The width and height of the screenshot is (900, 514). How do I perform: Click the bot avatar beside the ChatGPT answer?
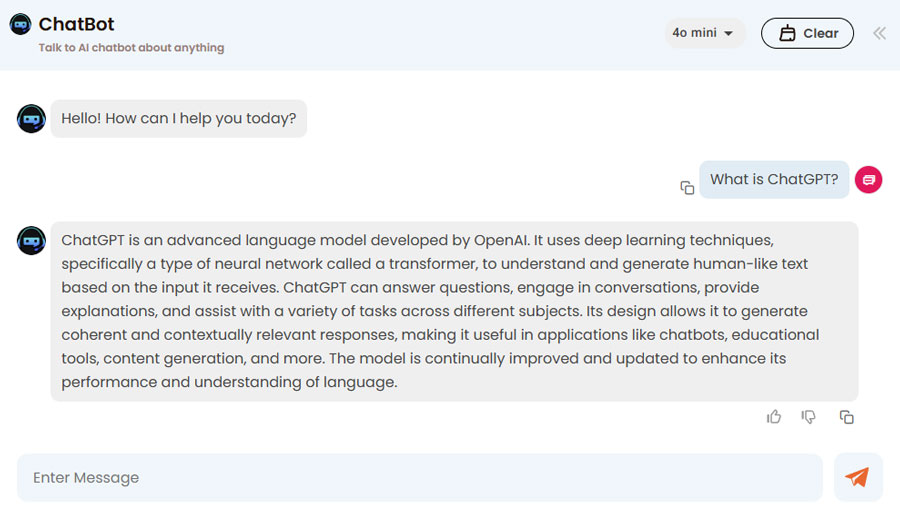[31, 240]
